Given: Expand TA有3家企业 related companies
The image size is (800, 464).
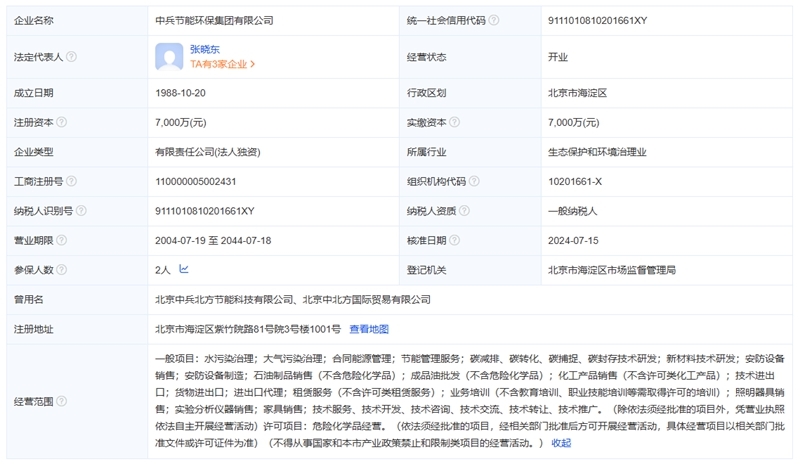Looking at the screenshot, I should (x=222, y=64).
